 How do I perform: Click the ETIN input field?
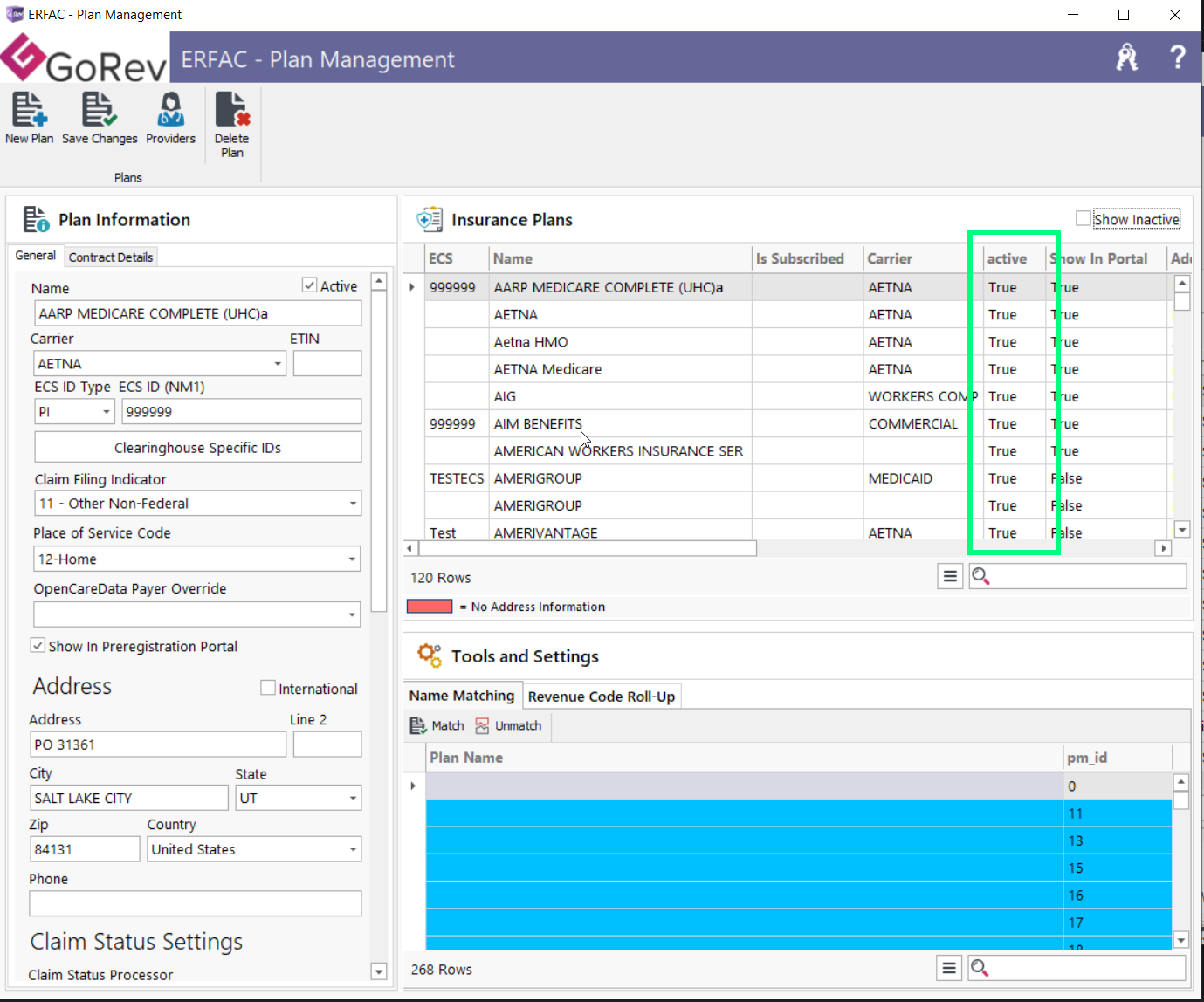point(327,363)
